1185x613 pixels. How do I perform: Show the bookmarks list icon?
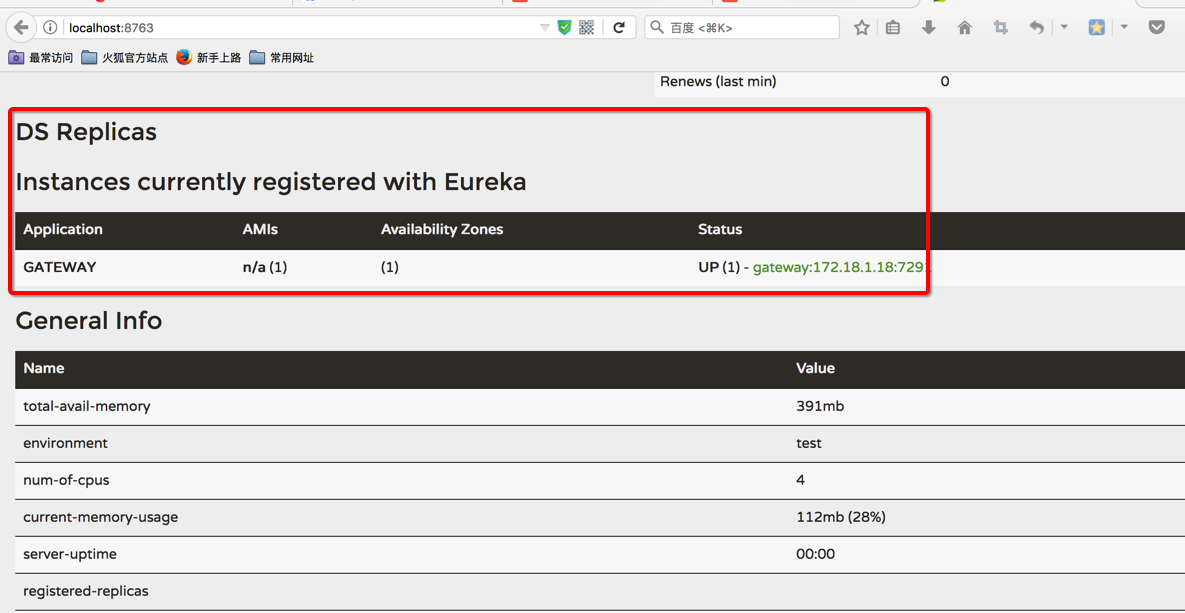click(893, 28)
